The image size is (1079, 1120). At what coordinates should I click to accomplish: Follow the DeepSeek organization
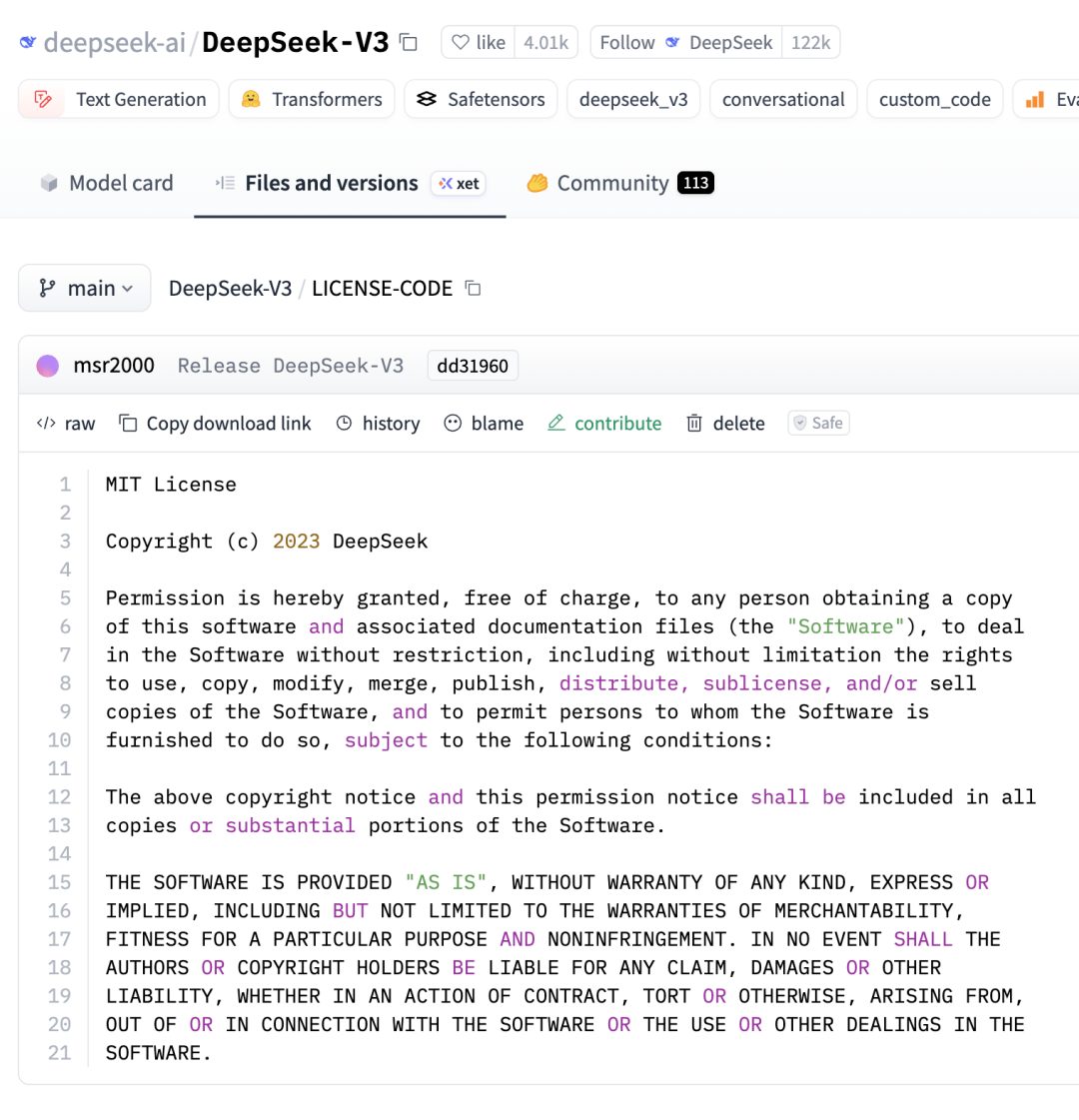pyautogui.click(x=686, y=42)
